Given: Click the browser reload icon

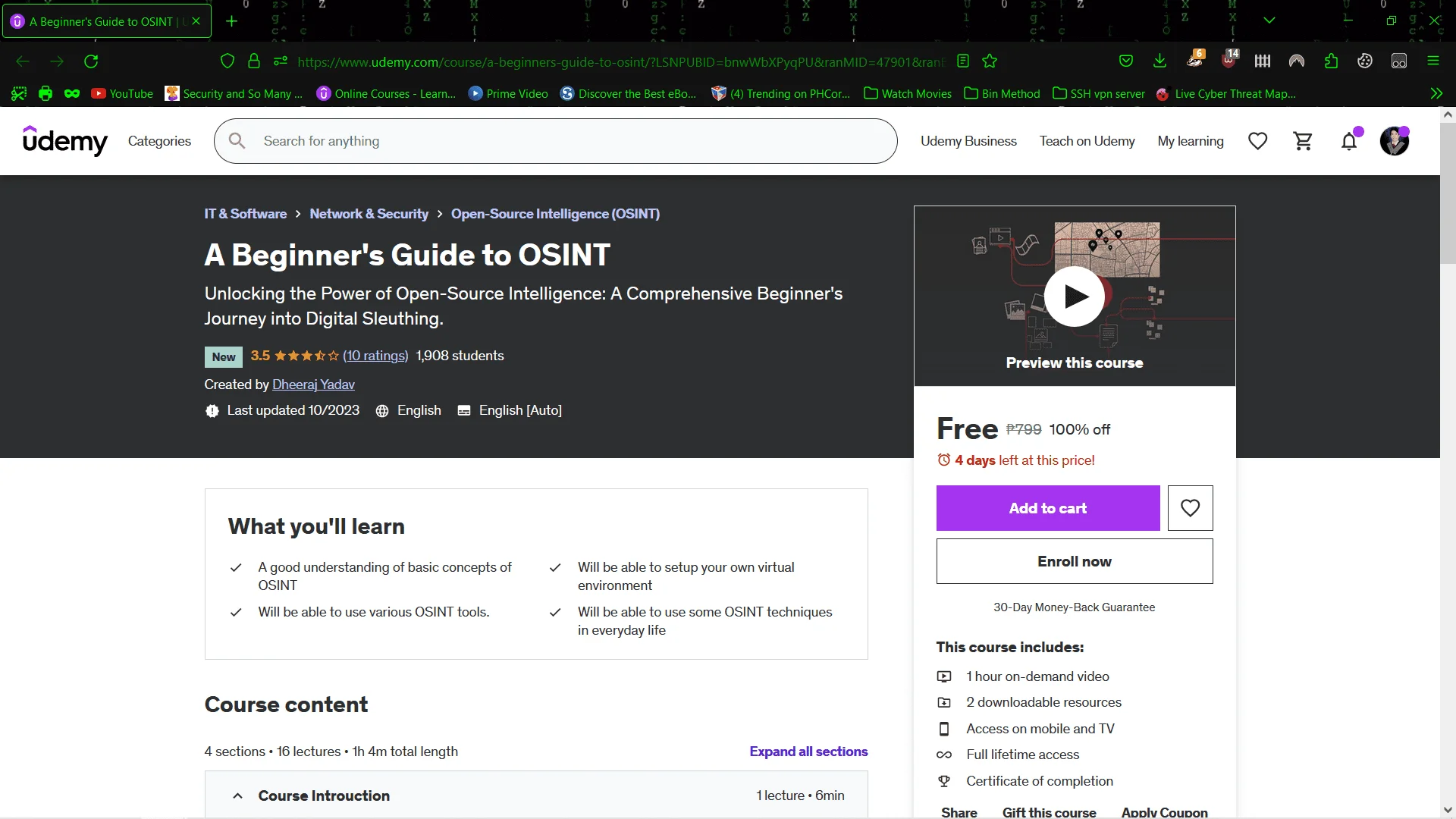Looking at the screenshot, I should [x=91, y=61].
